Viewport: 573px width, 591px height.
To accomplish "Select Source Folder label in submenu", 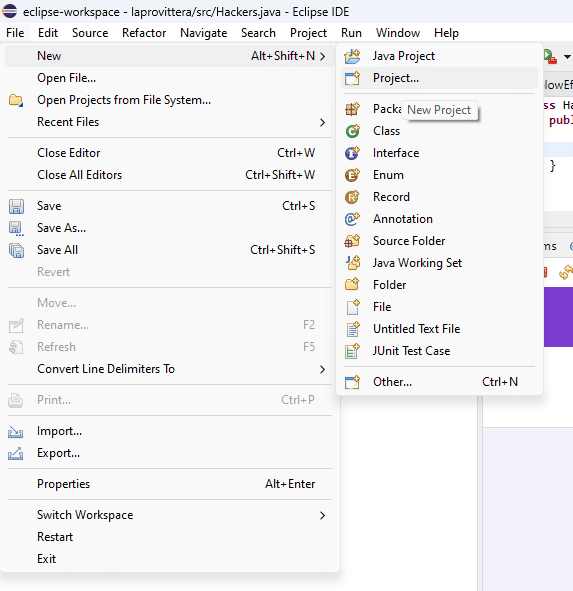I will click(409, 241).
